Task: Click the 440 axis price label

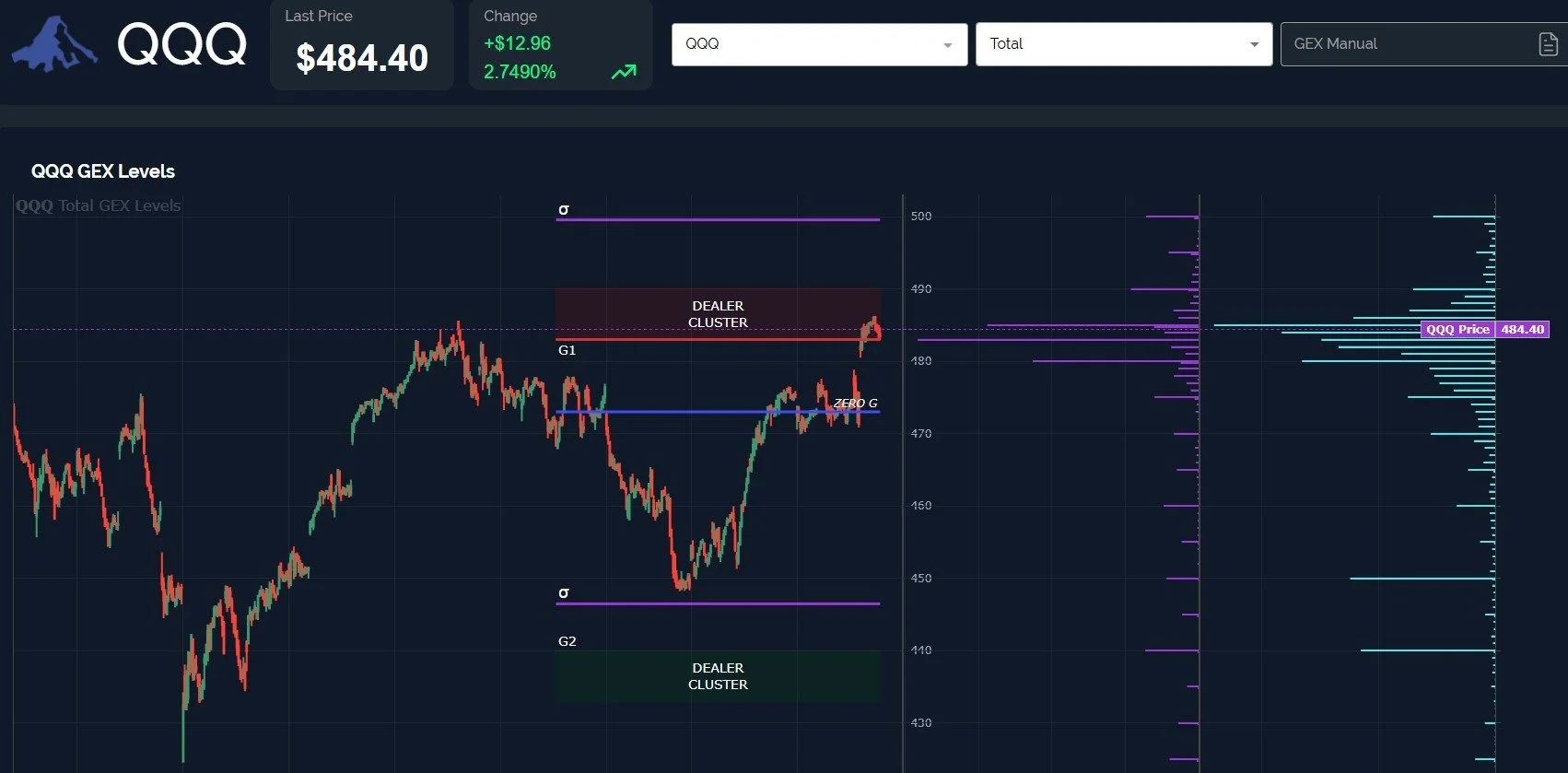Action: point(921,650)
